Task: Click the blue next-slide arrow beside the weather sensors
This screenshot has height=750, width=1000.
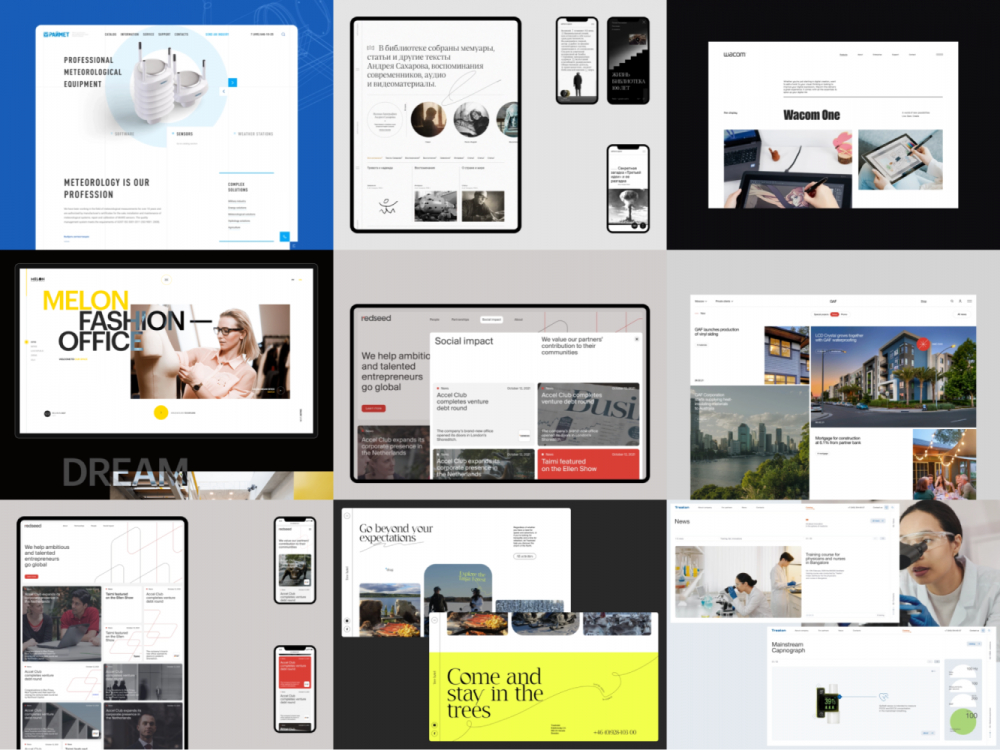Action: (233, 82)
